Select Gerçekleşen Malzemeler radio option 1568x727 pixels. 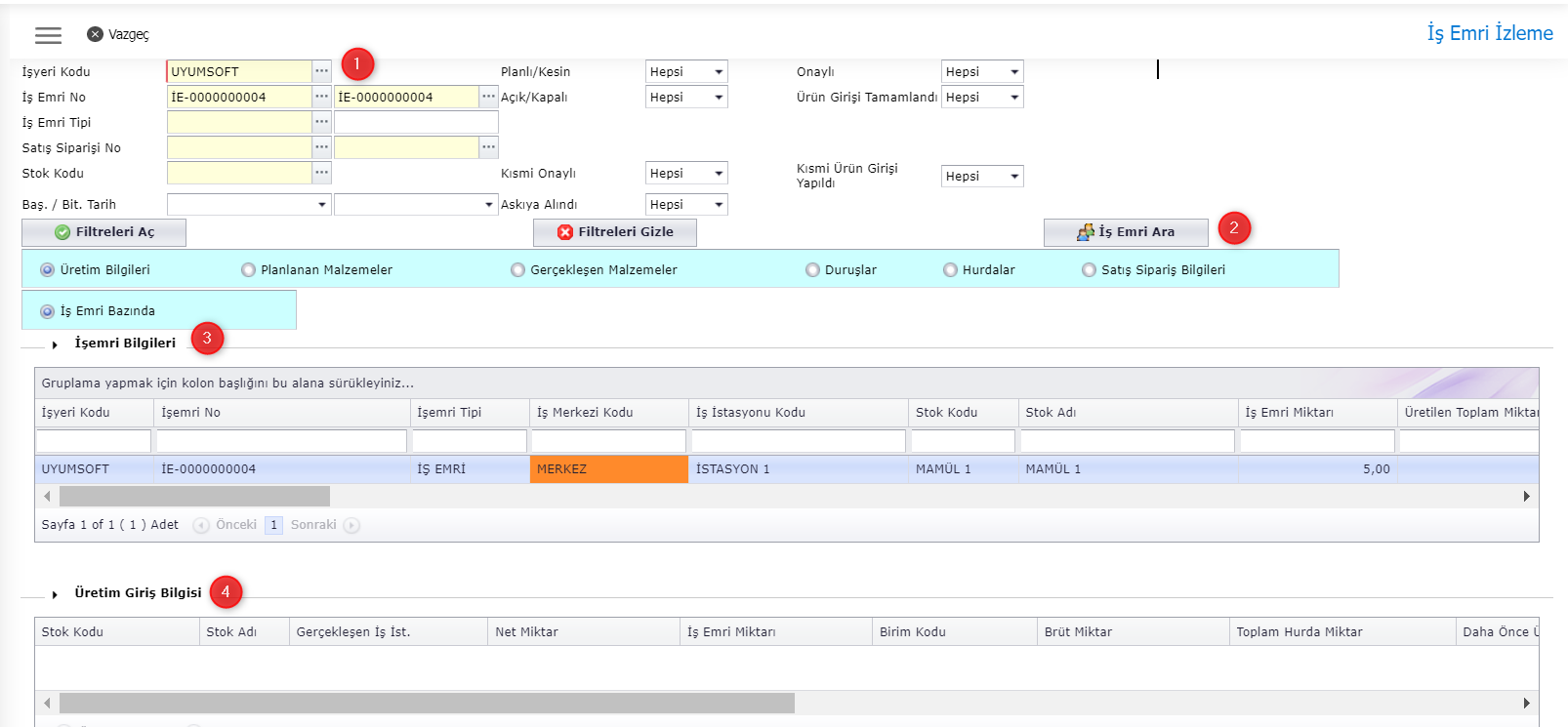point(517,270)
